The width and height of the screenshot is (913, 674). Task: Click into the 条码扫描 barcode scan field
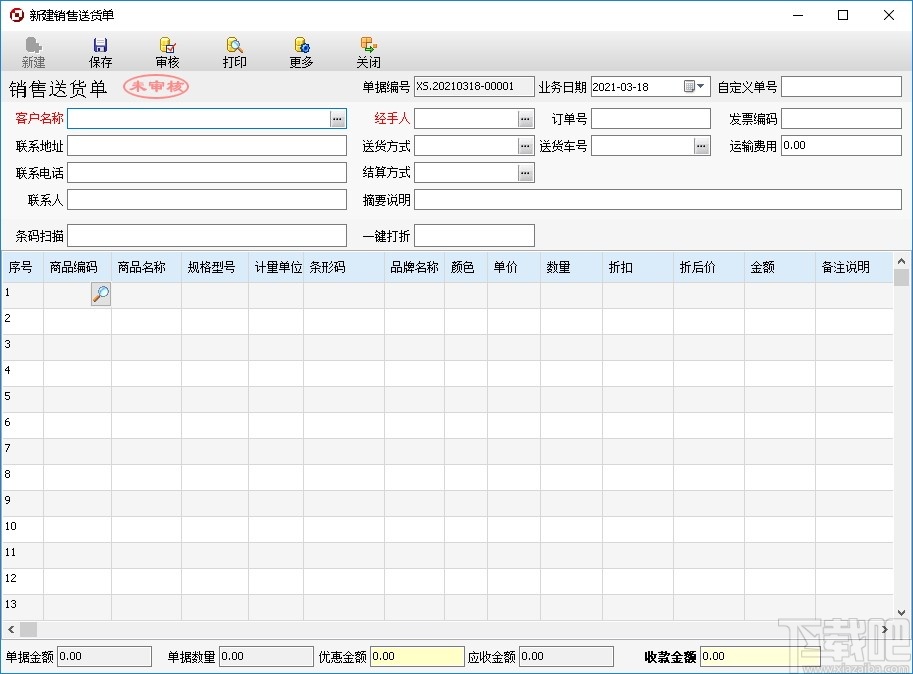click(207, 235)
